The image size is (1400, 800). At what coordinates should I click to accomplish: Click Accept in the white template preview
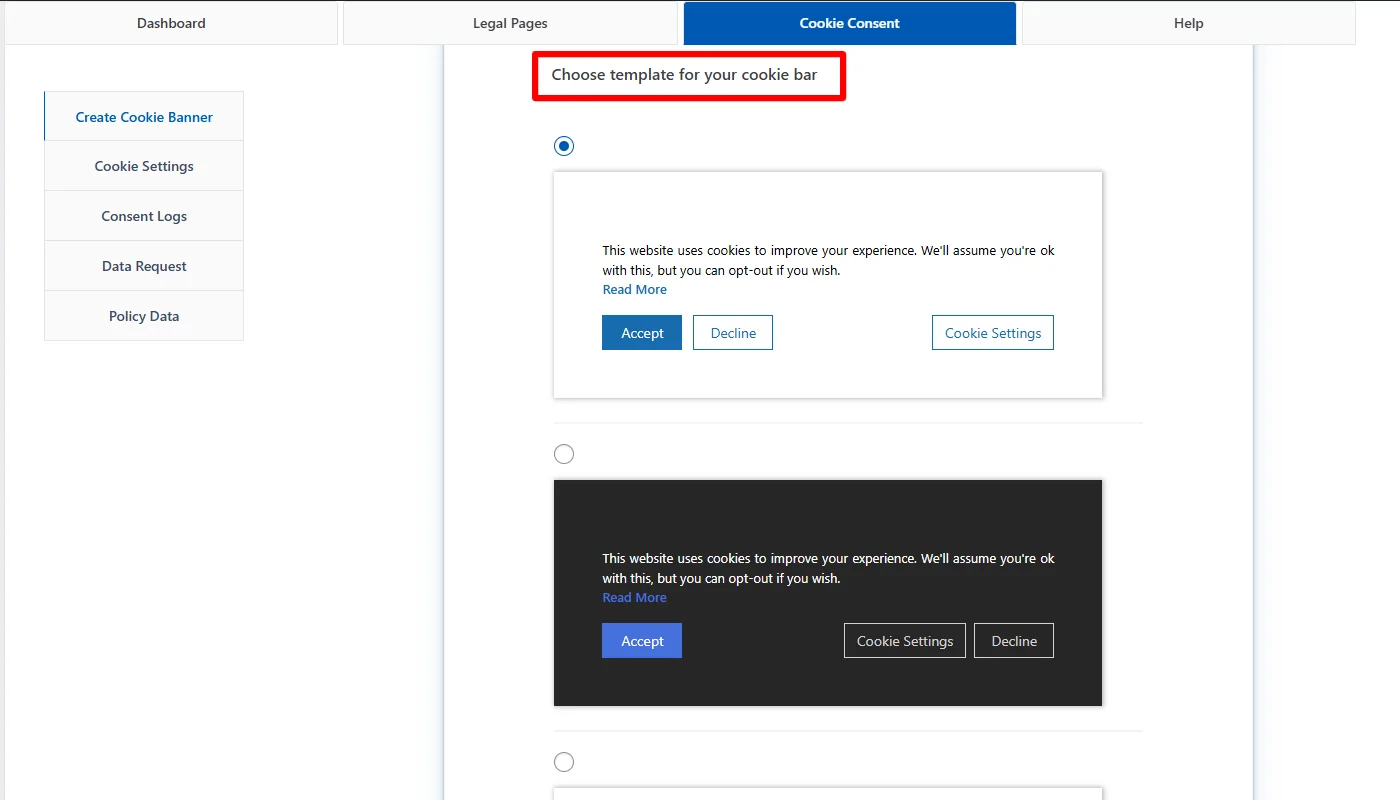642,333
